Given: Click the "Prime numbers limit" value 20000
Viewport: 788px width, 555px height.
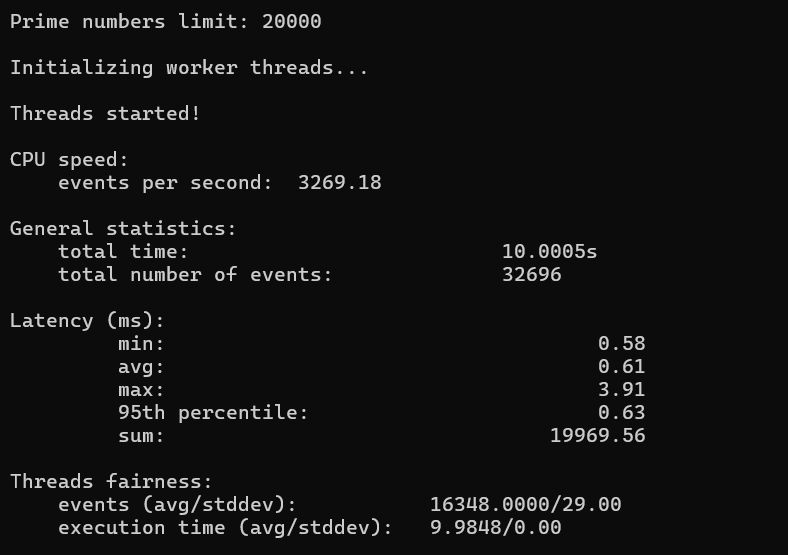Looking at the screenshot, I should [x=291, y=21].
